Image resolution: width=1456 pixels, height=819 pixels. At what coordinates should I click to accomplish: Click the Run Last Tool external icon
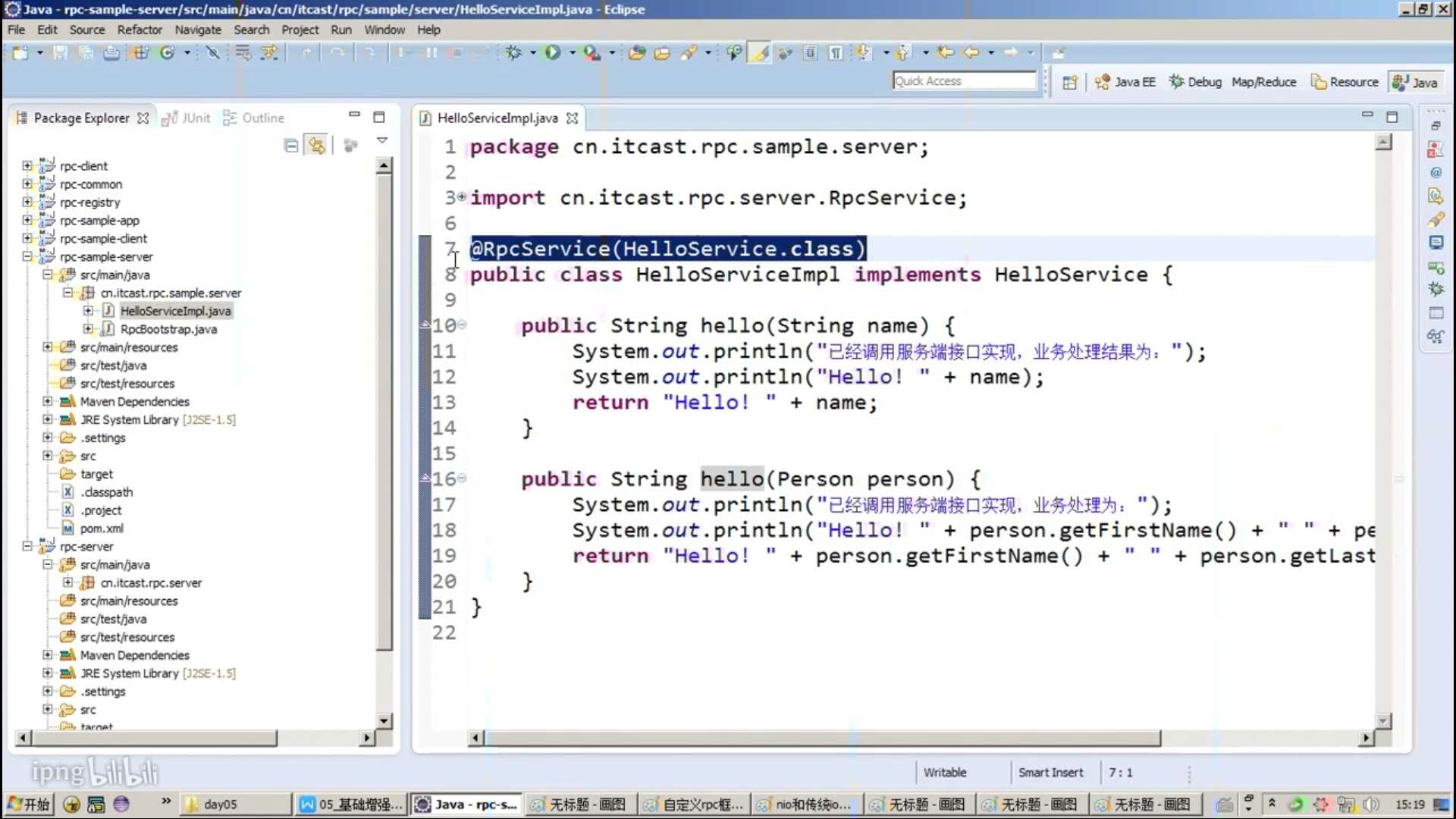click(x=592, y=52)
